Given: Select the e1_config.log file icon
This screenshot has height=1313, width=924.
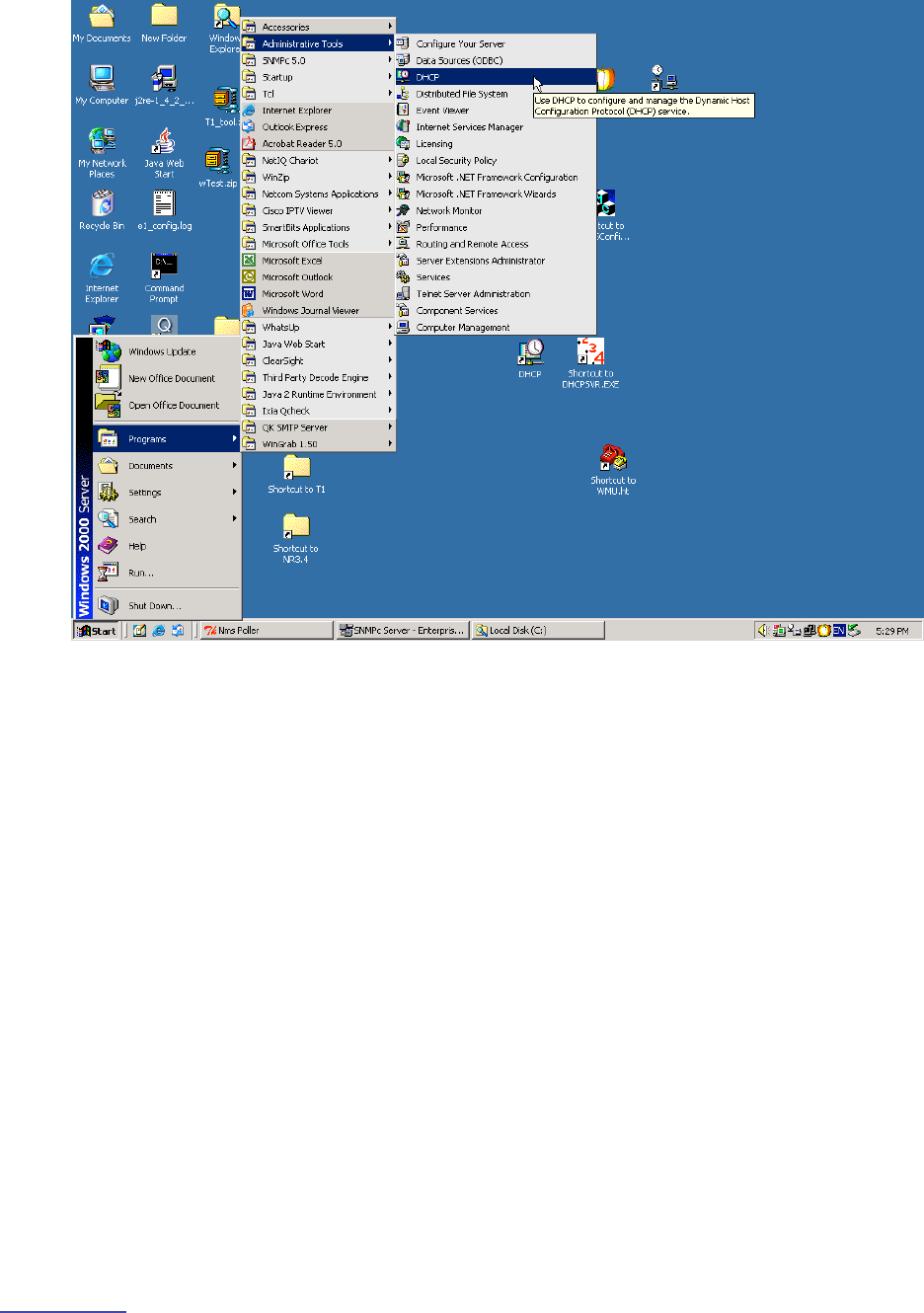Looking at the screenshot, I should click(x=164, y=211).
